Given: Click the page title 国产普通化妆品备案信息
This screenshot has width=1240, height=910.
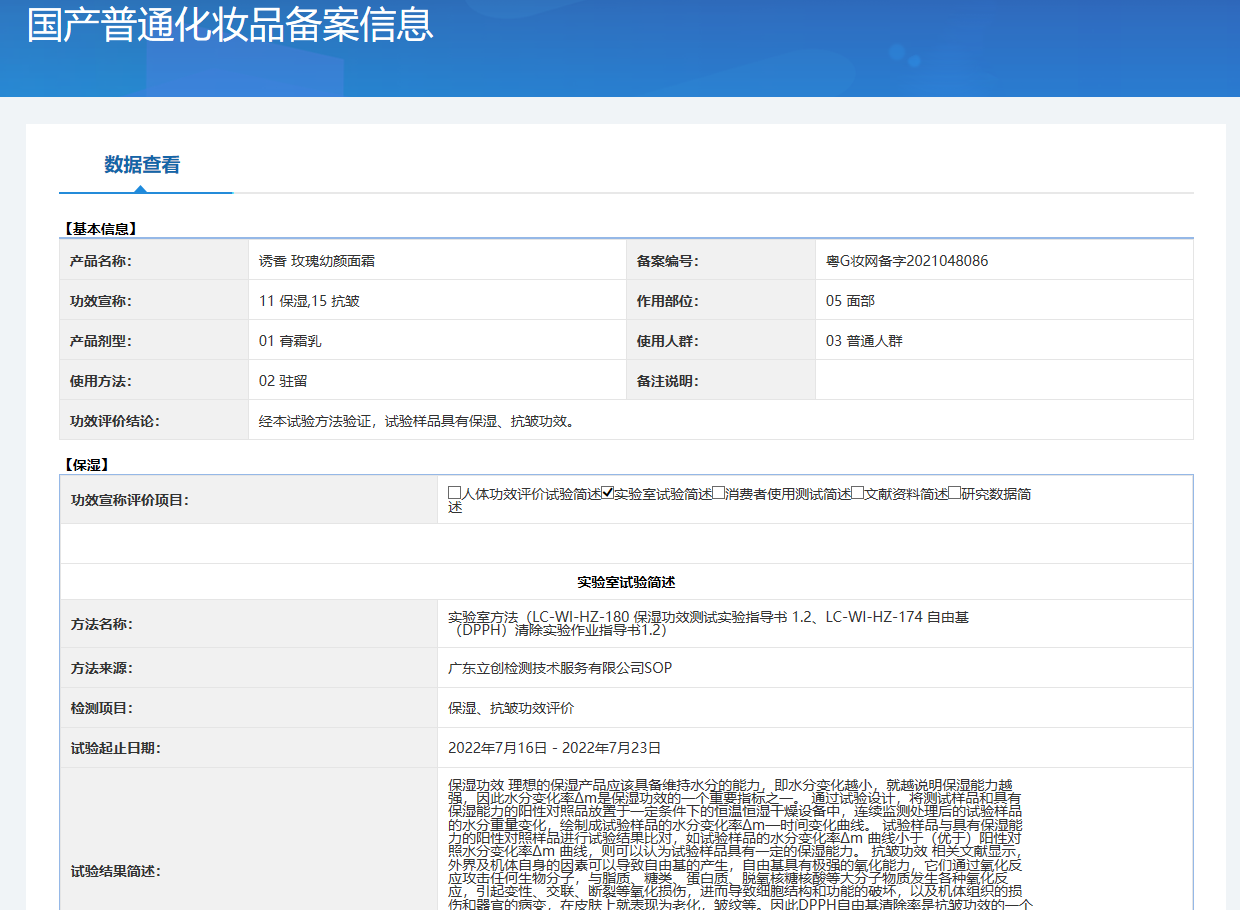Looking at the screenshot, I should (230, 24).
